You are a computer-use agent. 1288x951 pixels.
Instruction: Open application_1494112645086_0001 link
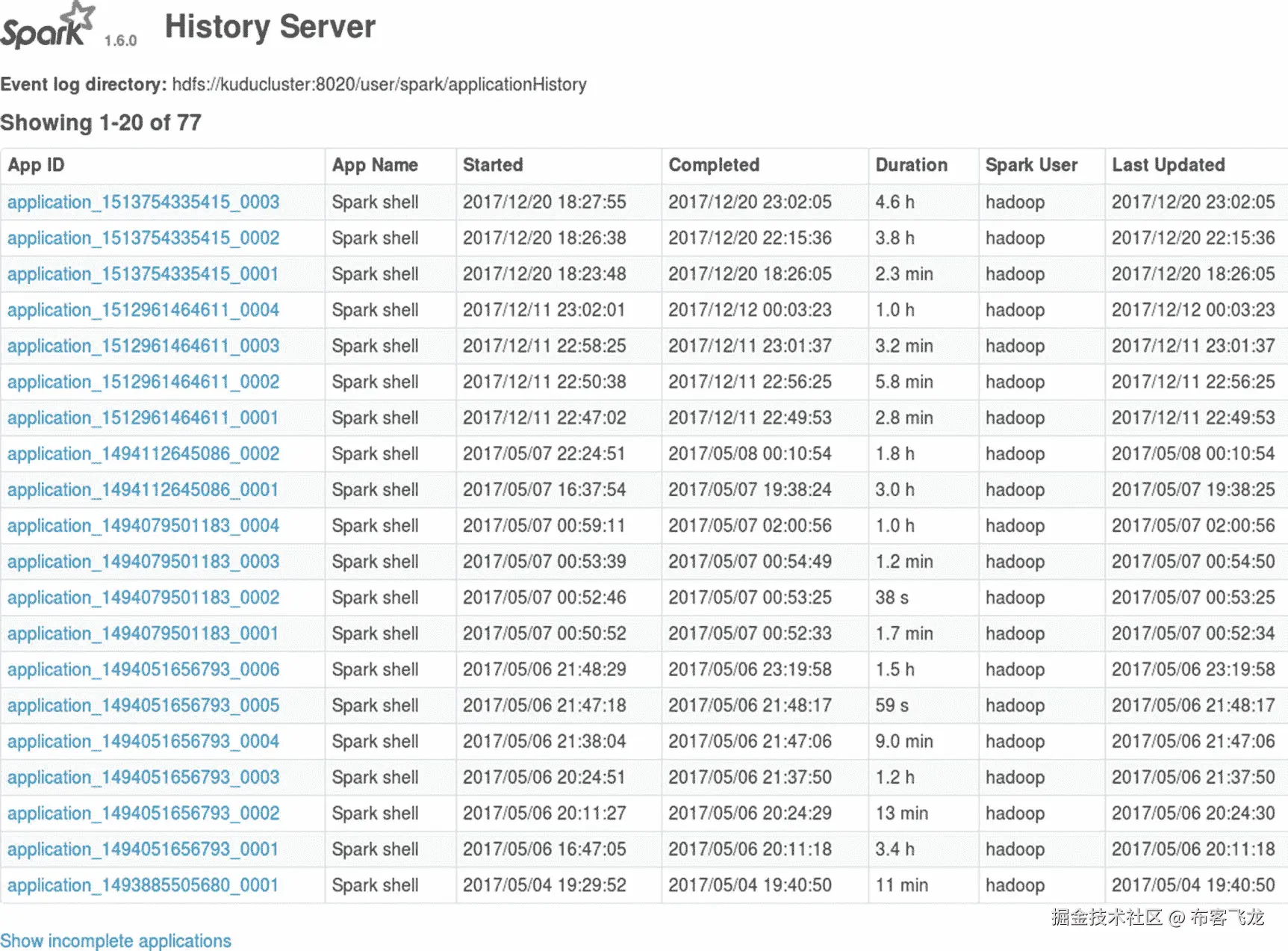tap(143, 489)
